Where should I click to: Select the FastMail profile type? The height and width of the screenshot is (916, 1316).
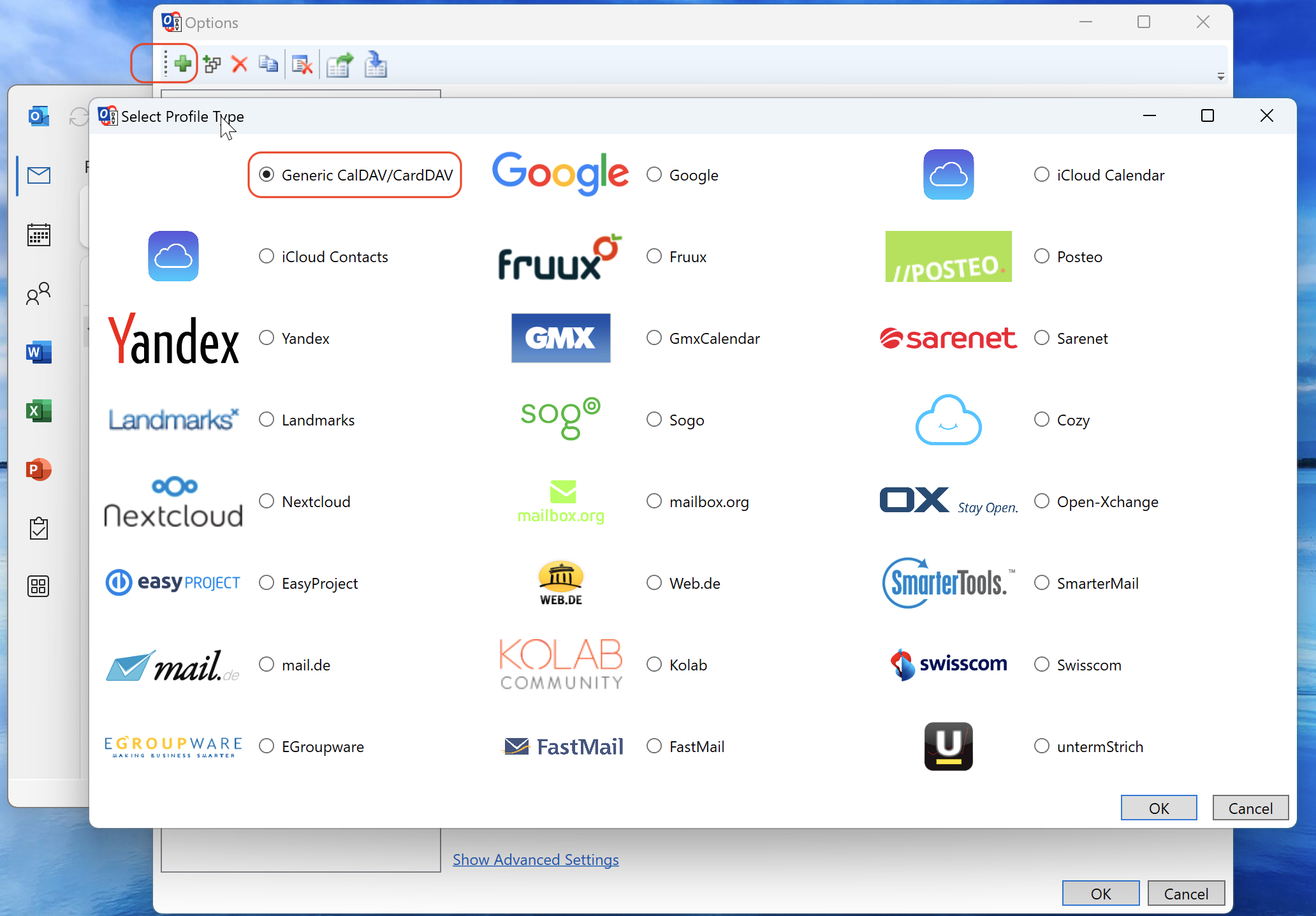pyautogui.click(x=654, y=746)
